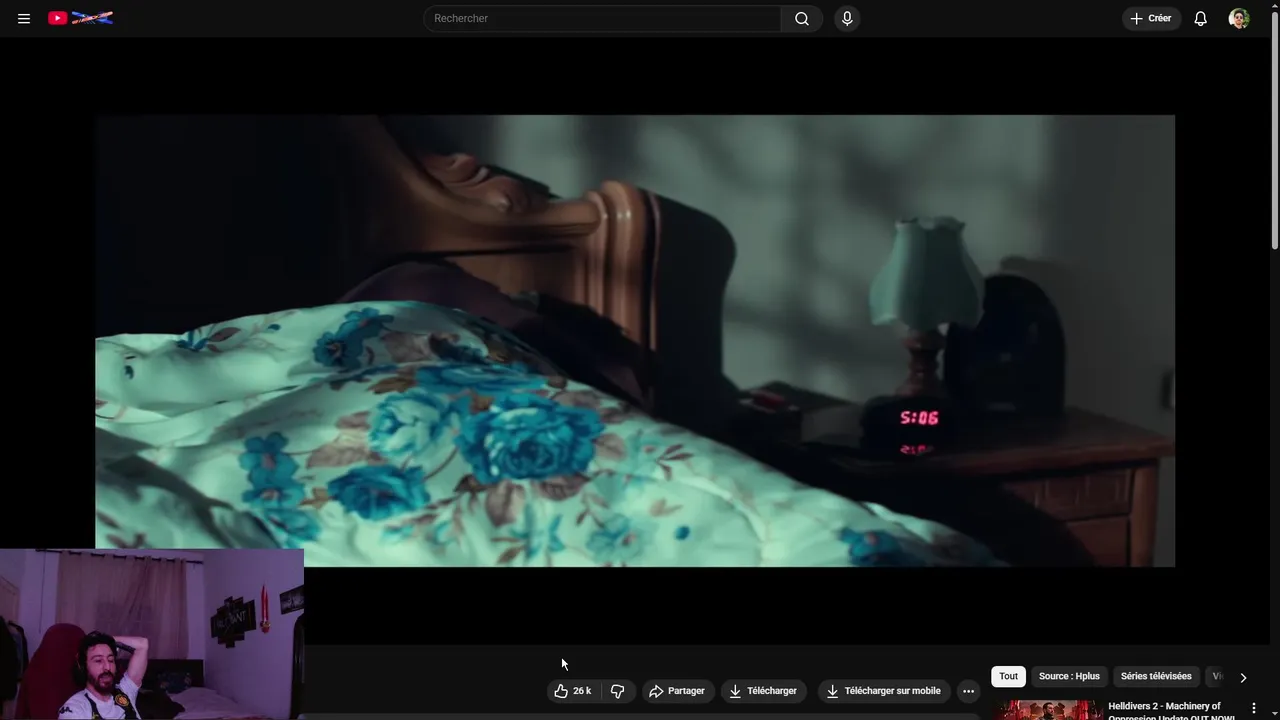Screen dimensions: 1280x720
Task: Open the Créer menu
Action: (1151, 18)
